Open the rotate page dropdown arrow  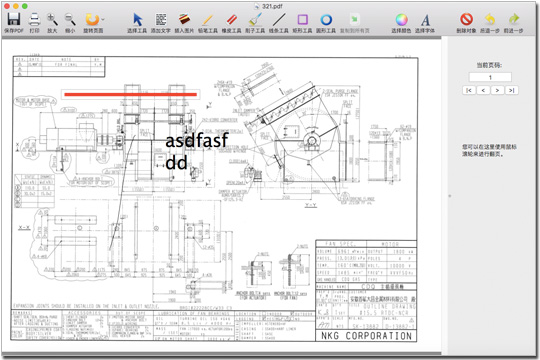tap(103, 20)
